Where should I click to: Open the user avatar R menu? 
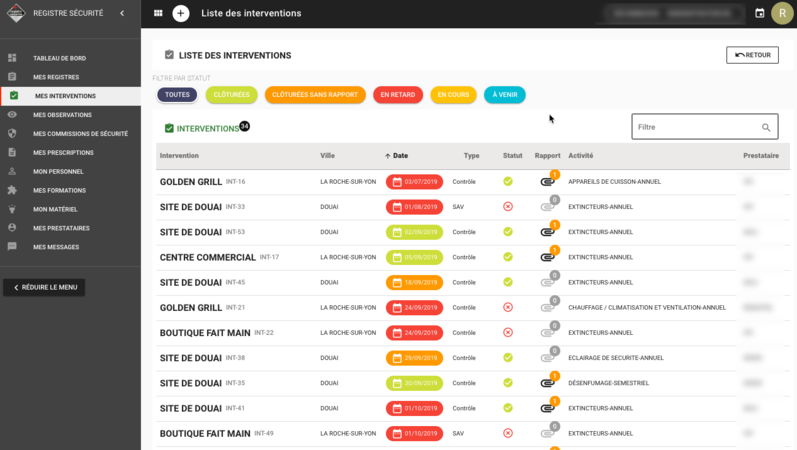(782, 13)
